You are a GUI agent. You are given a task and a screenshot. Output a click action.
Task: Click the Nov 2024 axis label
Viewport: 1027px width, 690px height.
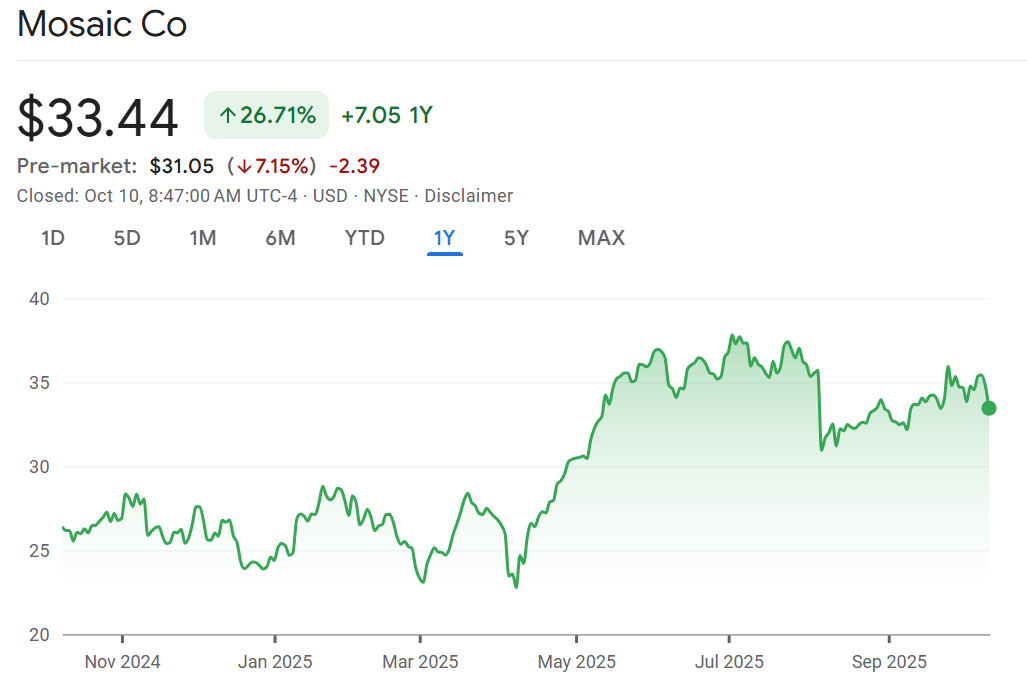point(122,662)
